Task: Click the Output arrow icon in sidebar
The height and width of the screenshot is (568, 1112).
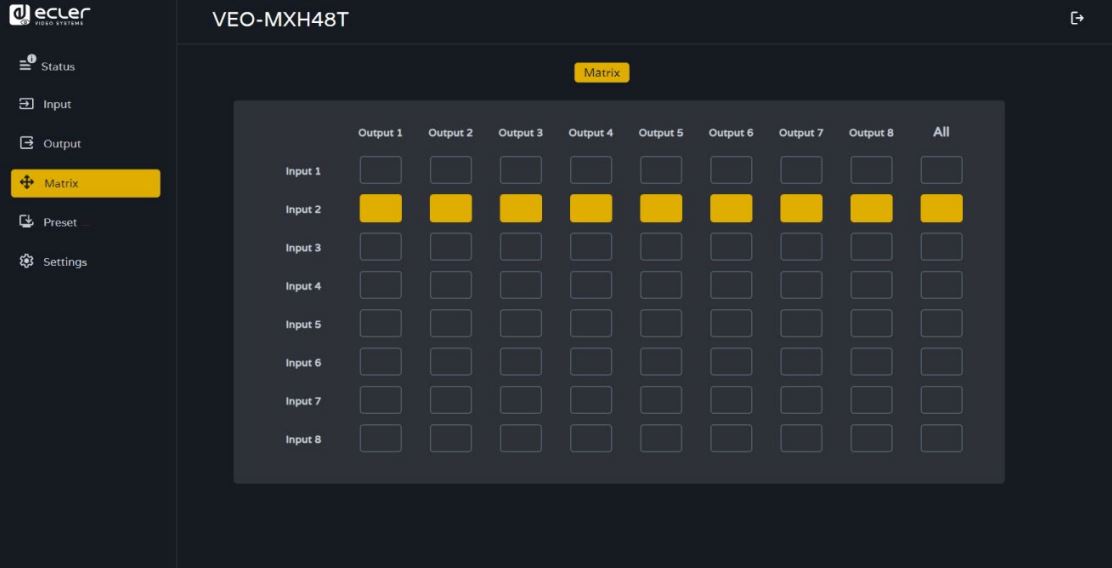Action: (x=26, y=143)
